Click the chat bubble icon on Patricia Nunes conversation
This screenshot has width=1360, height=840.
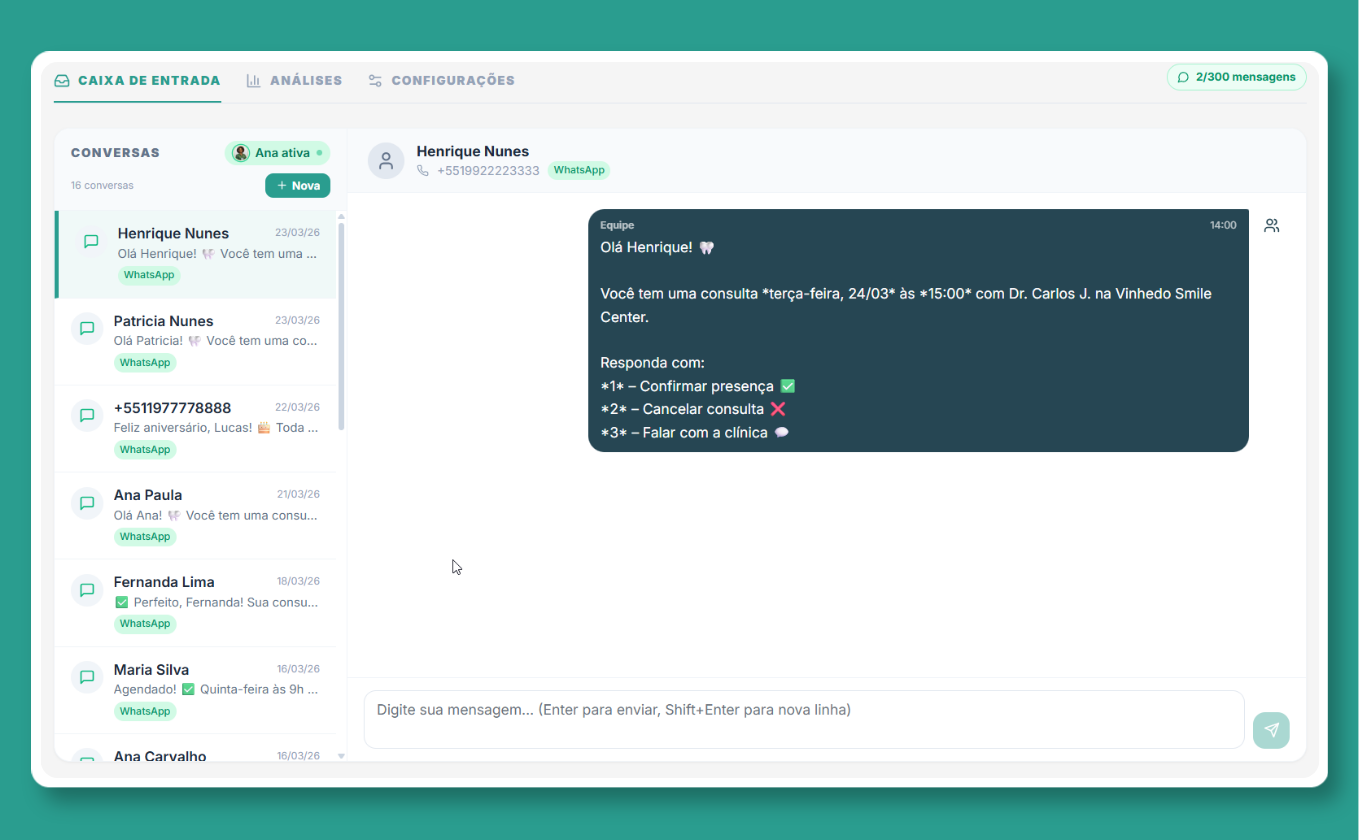tap(87, 328)
